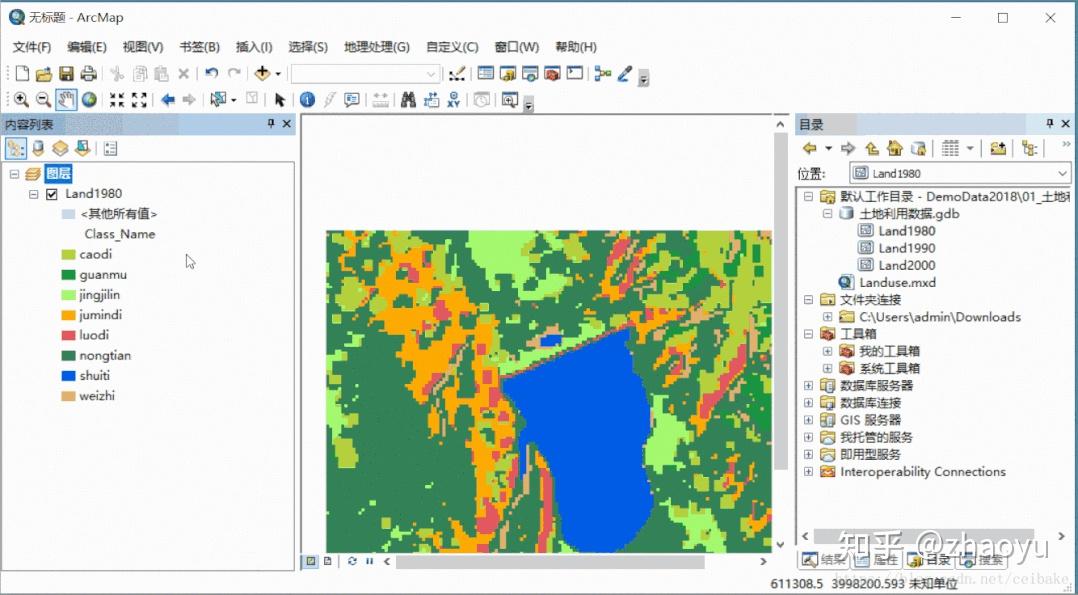Click Up One Level icon in Catalog

pyautogui.click(x=871, y=147)
